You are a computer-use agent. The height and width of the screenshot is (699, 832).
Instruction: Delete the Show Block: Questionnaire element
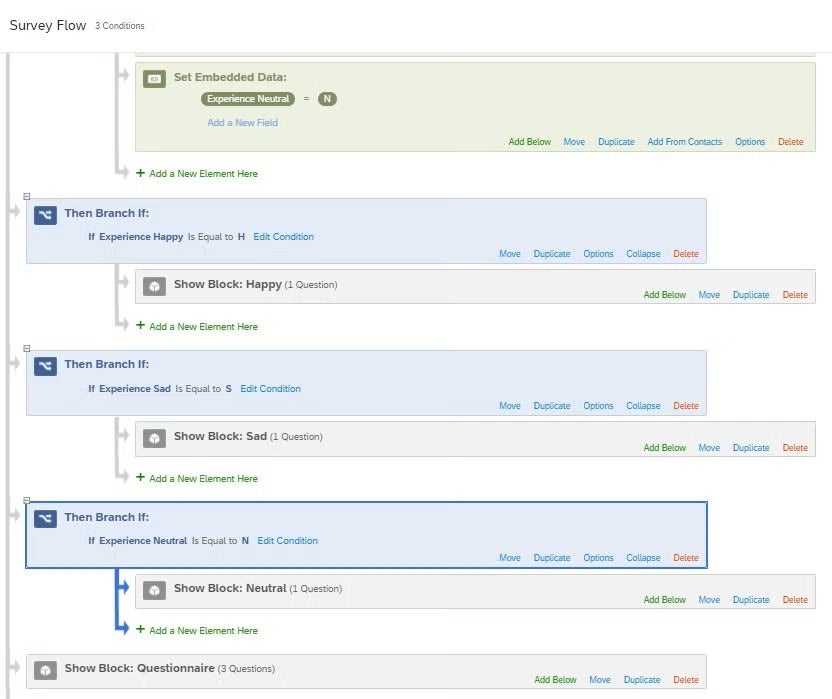(x=686, y=680)
